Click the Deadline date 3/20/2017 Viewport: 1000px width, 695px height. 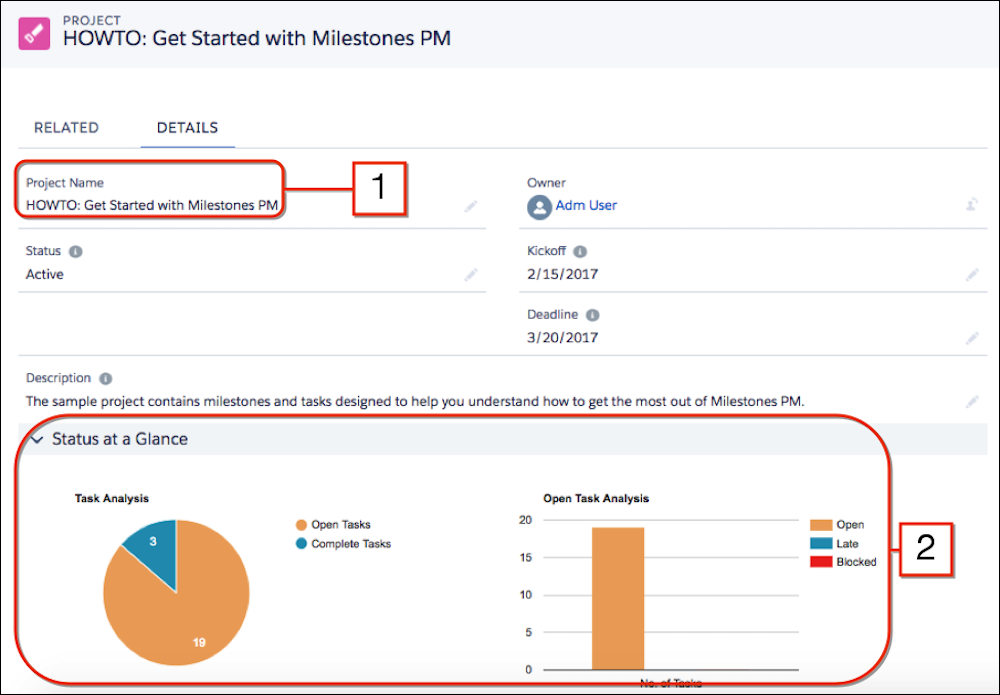point(562,337)
